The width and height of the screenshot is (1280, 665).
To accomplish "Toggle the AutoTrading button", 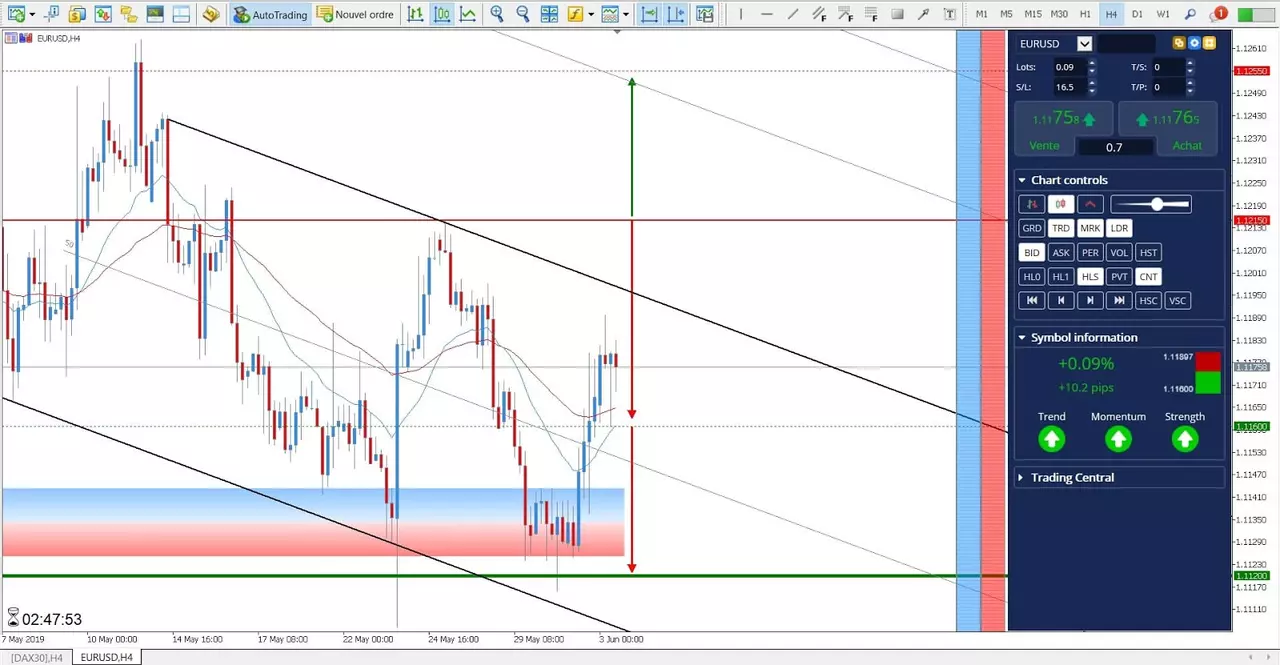I will [270, 14].
